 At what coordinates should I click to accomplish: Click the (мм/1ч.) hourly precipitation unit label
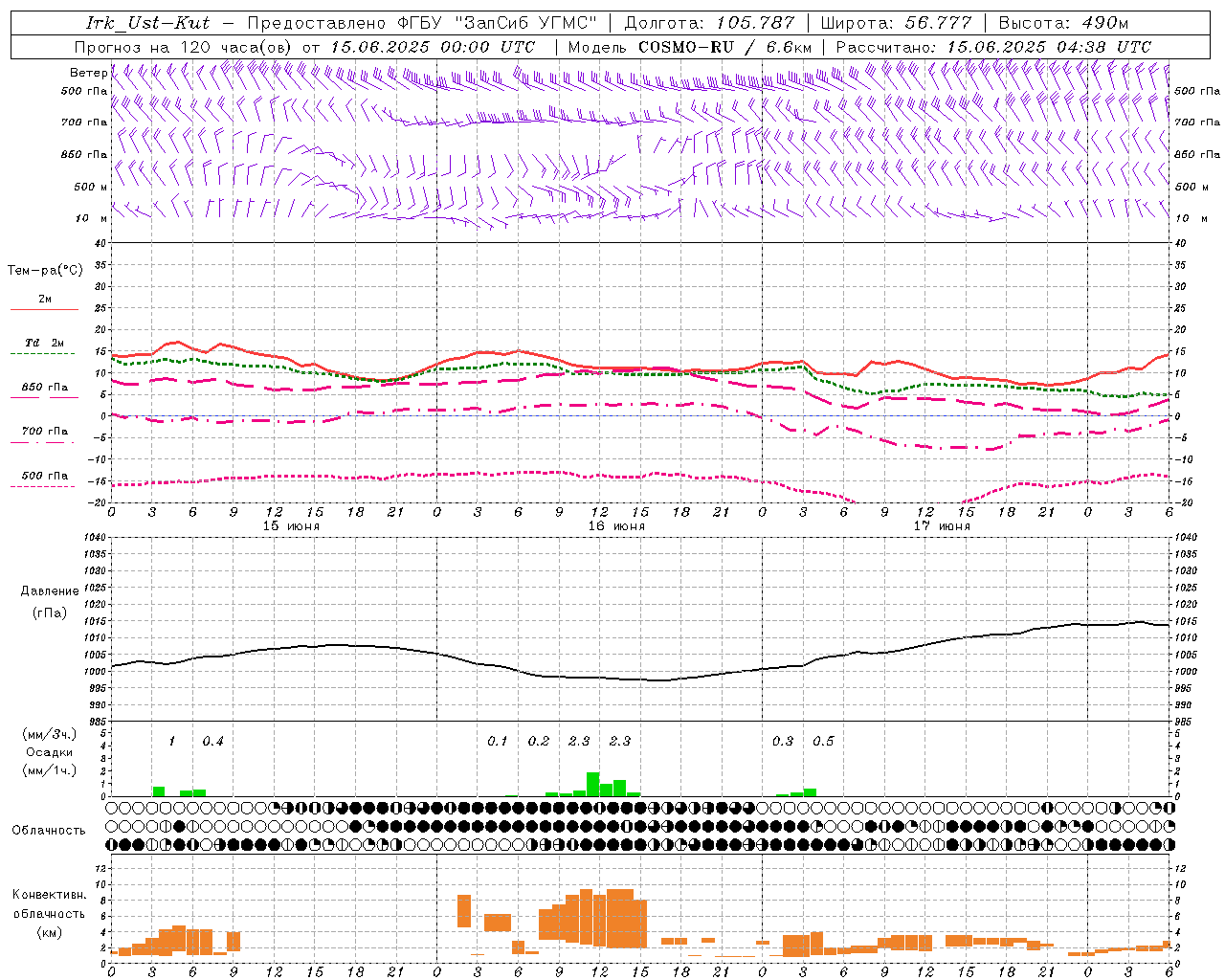coord(50,770)
